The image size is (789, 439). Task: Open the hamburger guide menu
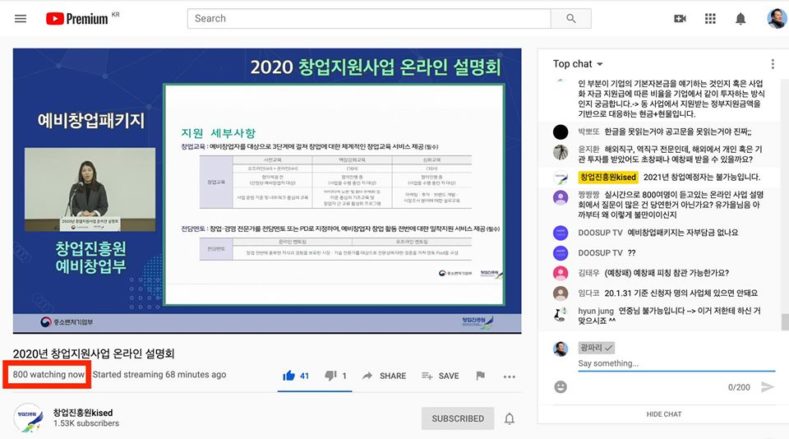20,19
